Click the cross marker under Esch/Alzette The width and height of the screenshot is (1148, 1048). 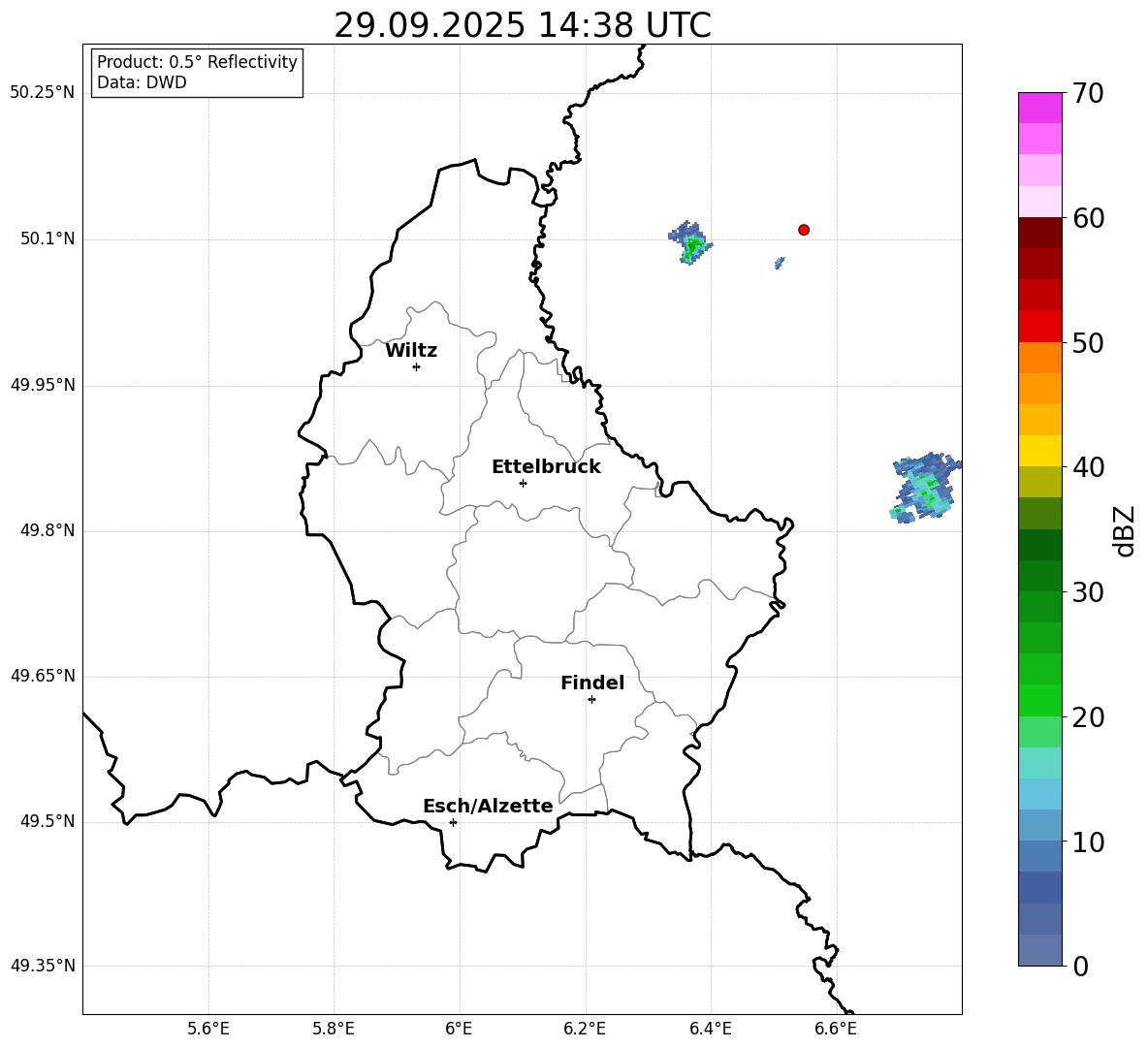pos(453,822)
